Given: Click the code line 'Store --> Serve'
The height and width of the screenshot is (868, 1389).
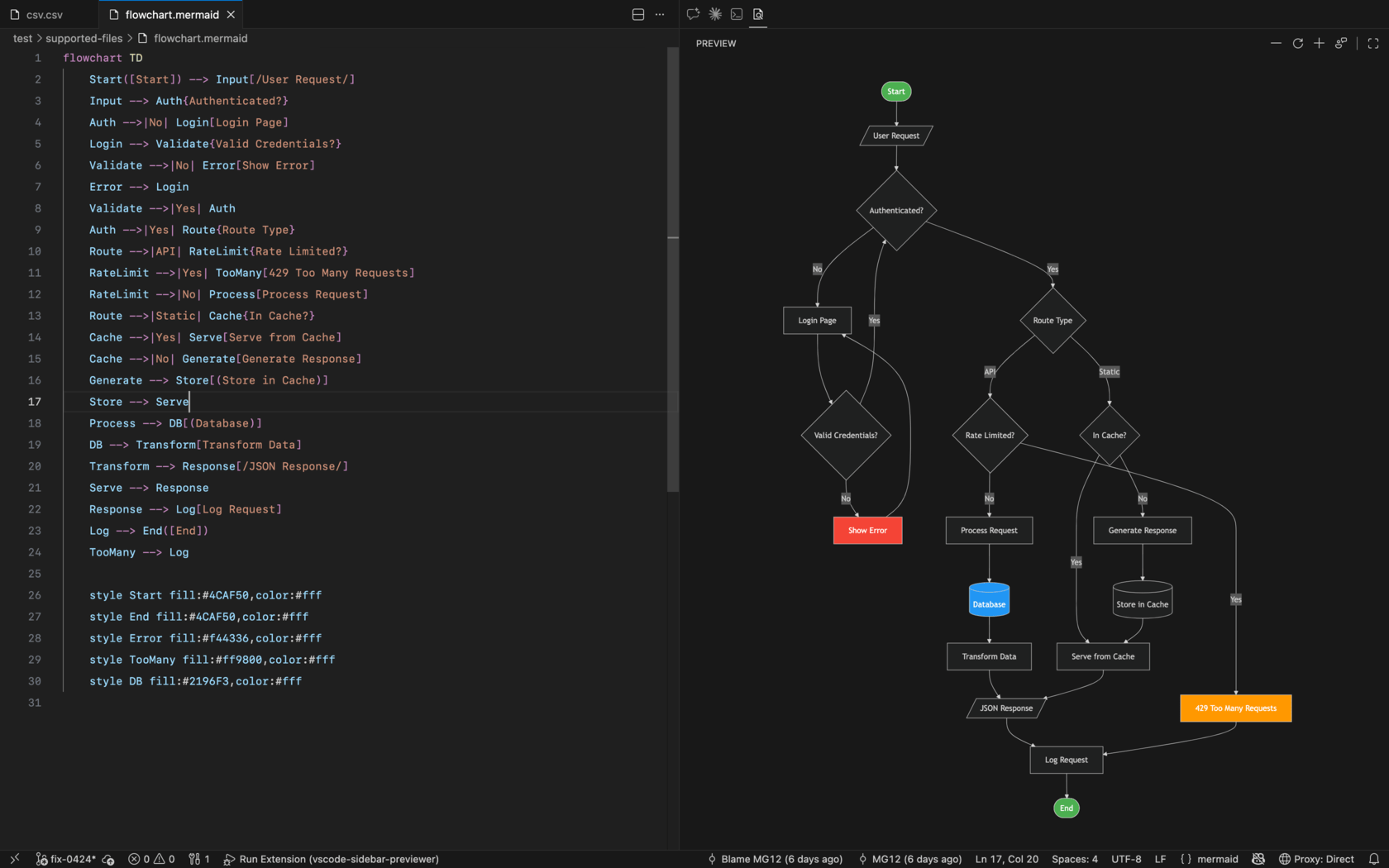Looking at the screenshot, I should coord(139,402).
